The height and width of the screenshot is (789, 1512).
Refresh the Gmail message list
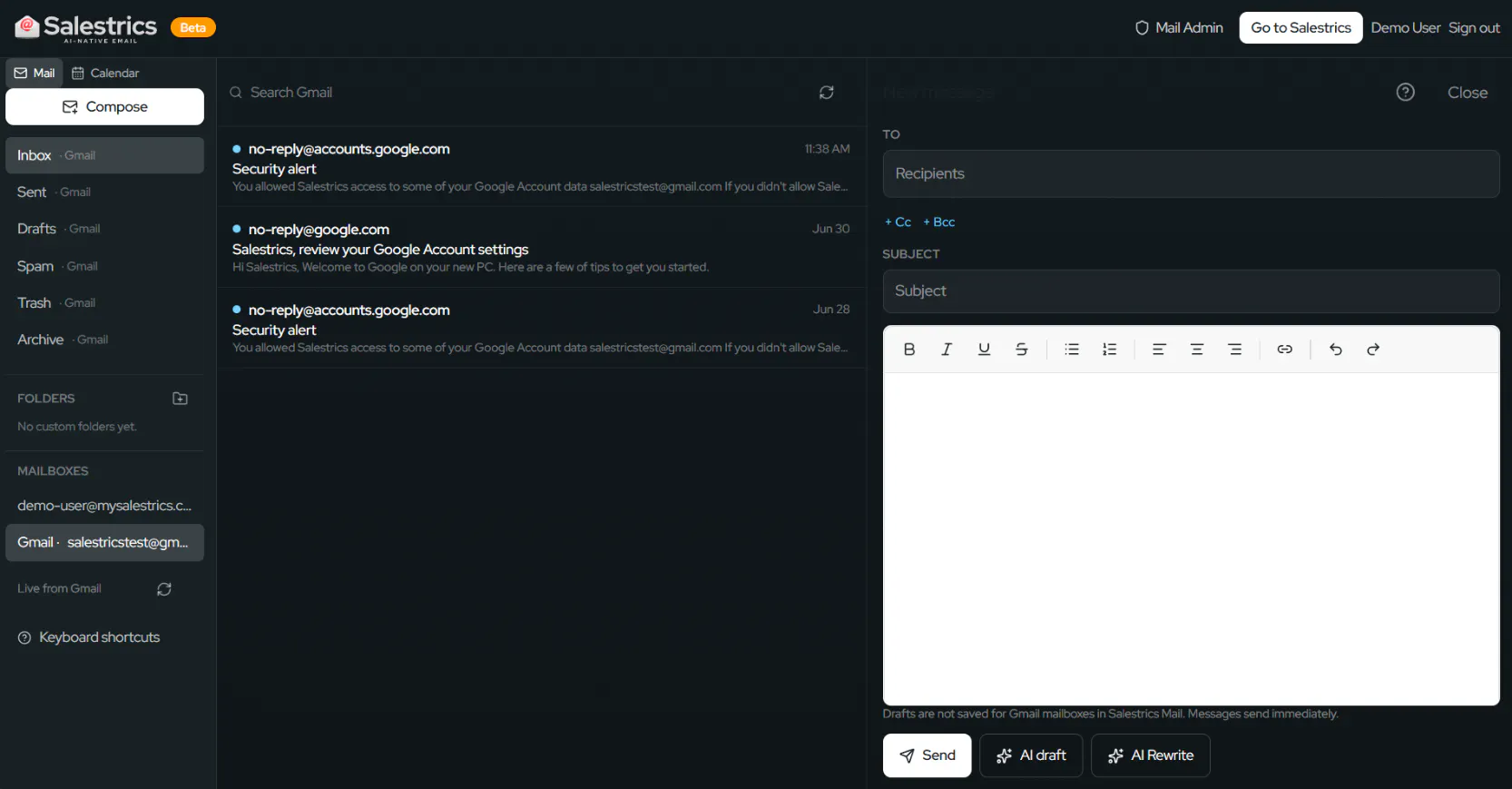pos(827,93)
